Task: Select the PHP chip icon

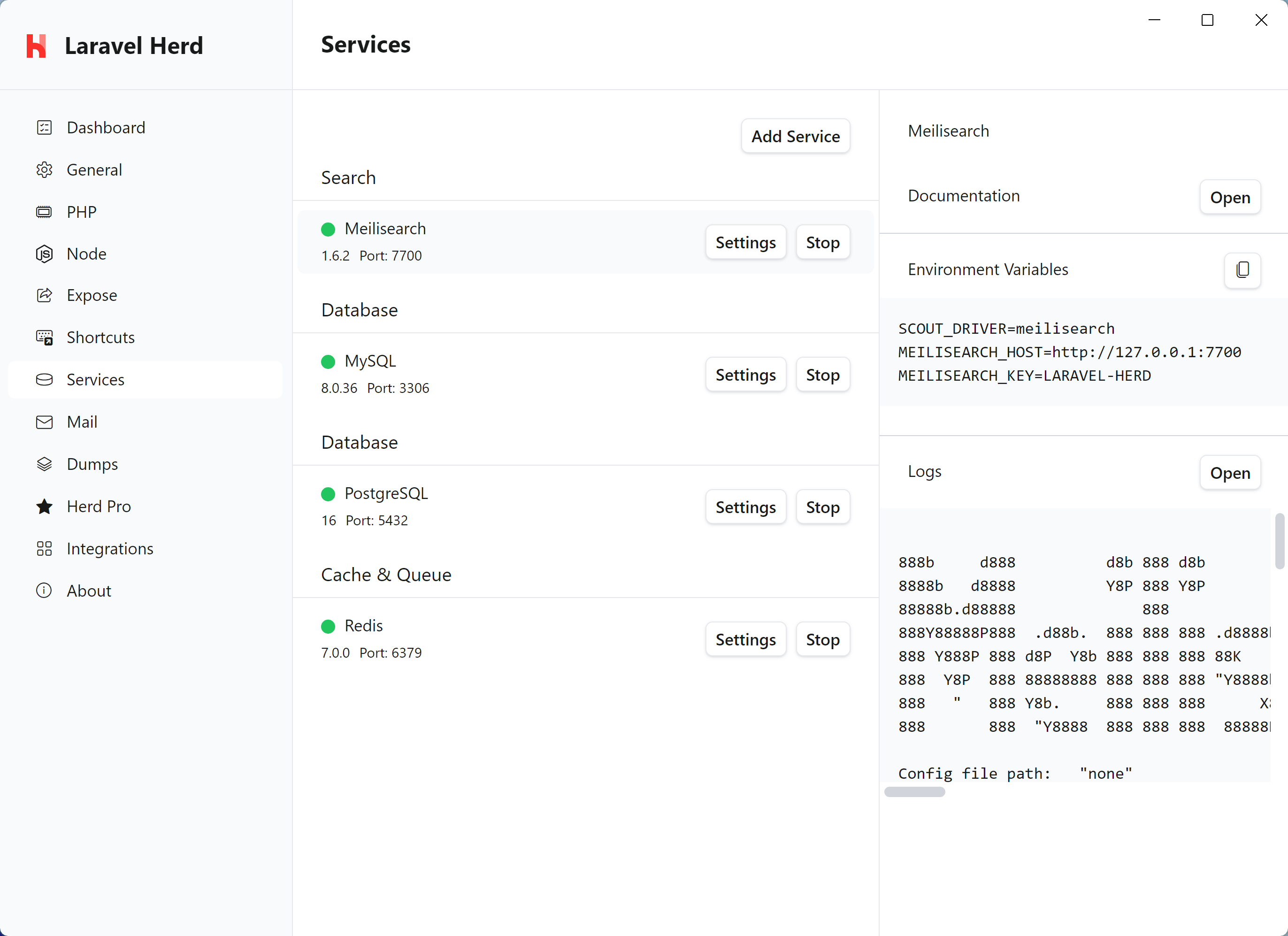Action: click(44, 212)
